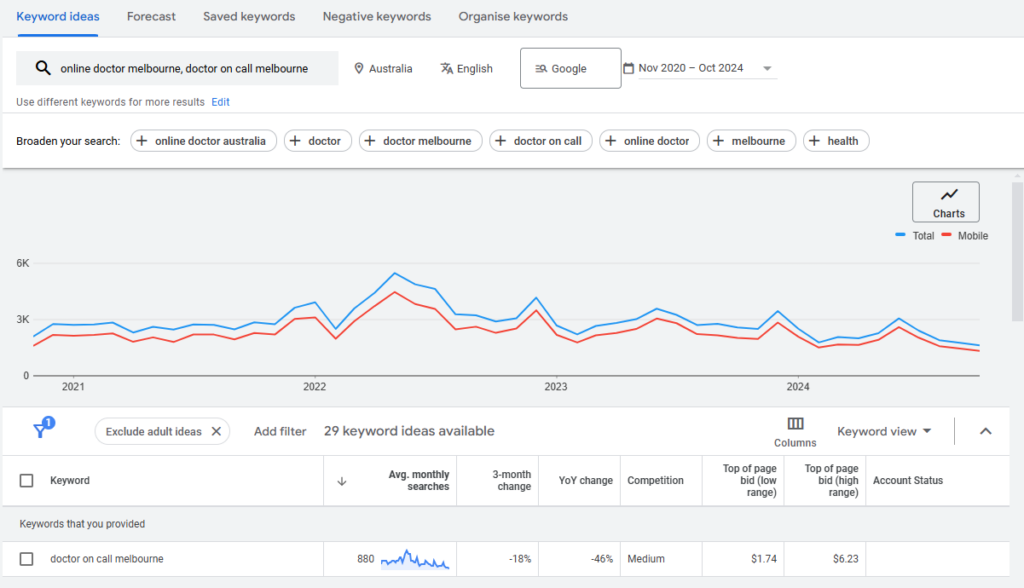1024x588 pixels.
Task: Click the calendar date range icon
Action: (629, 67)
